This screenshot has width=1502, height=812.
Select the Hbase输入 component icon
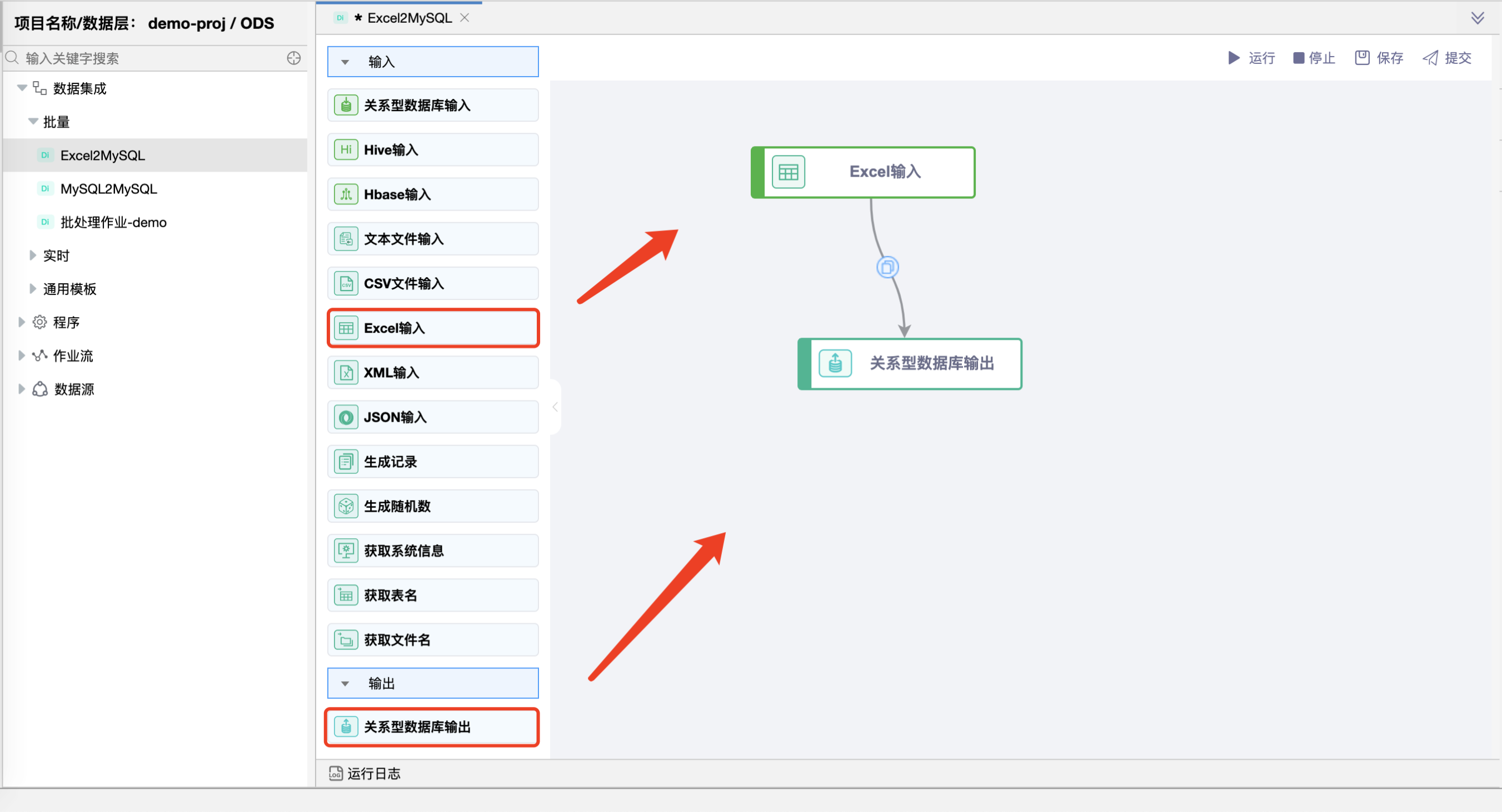coord(346,194)
